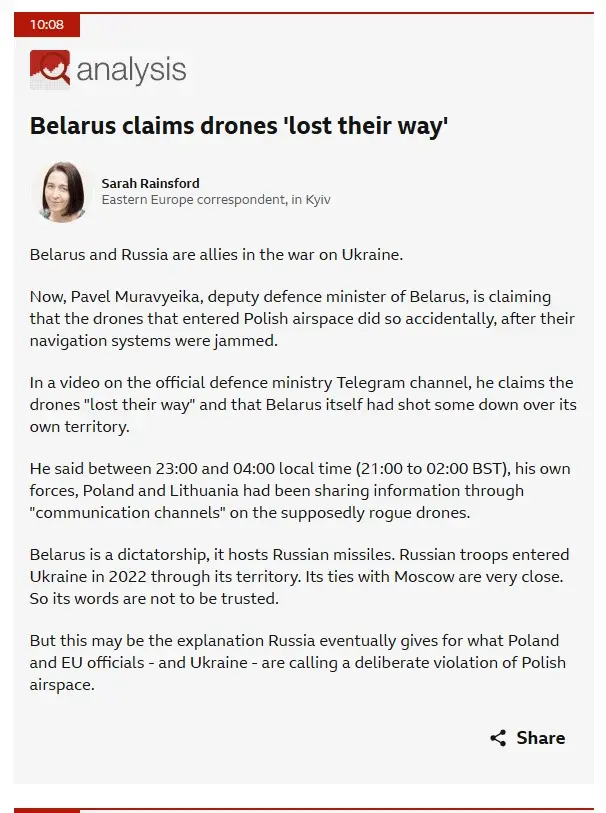Click author name Sarah Rainsford
Viewport: 606px width, 813px height.
click(150, 183)
